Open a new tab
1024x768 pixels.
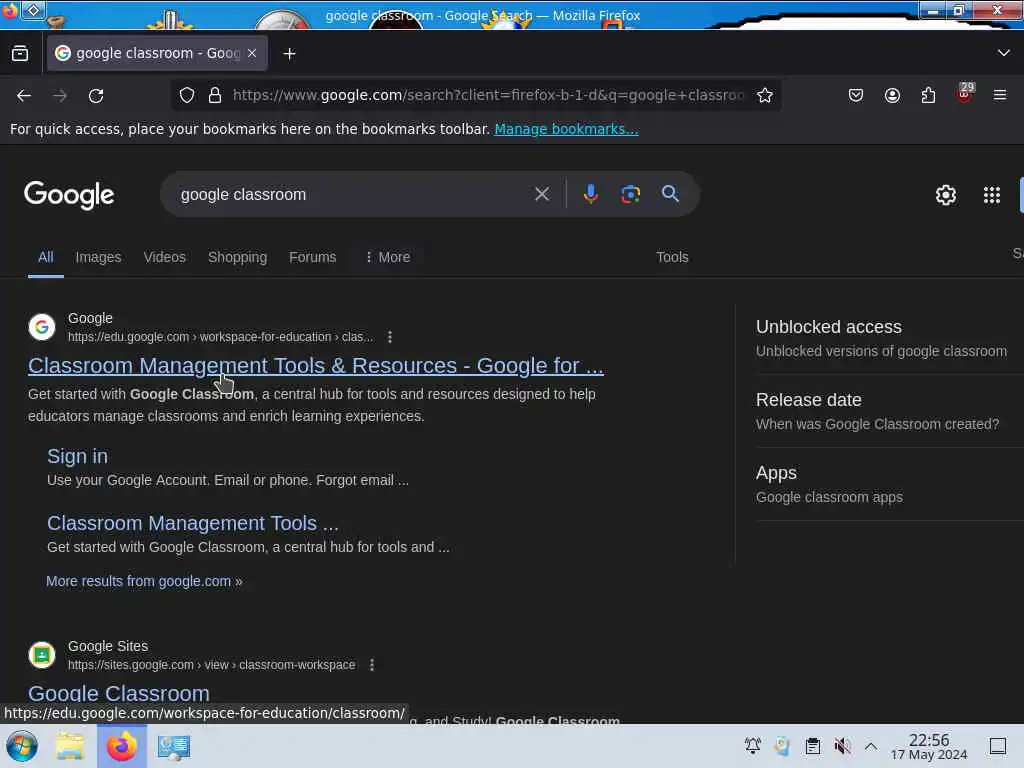click(x=289, y=54)
